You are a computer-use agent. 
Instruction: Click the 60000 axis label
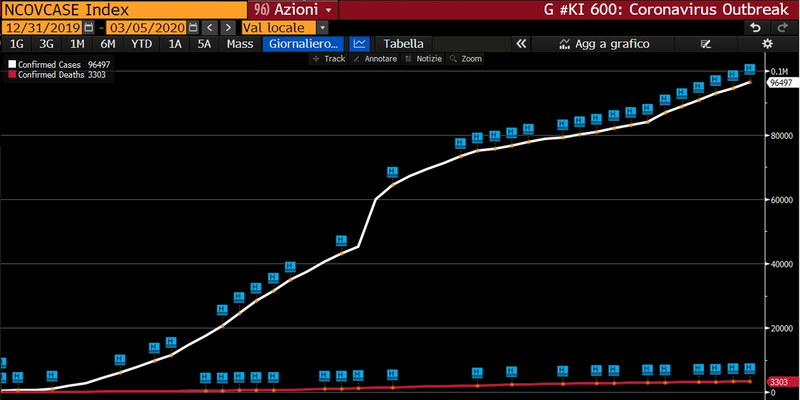pos(782,199)
